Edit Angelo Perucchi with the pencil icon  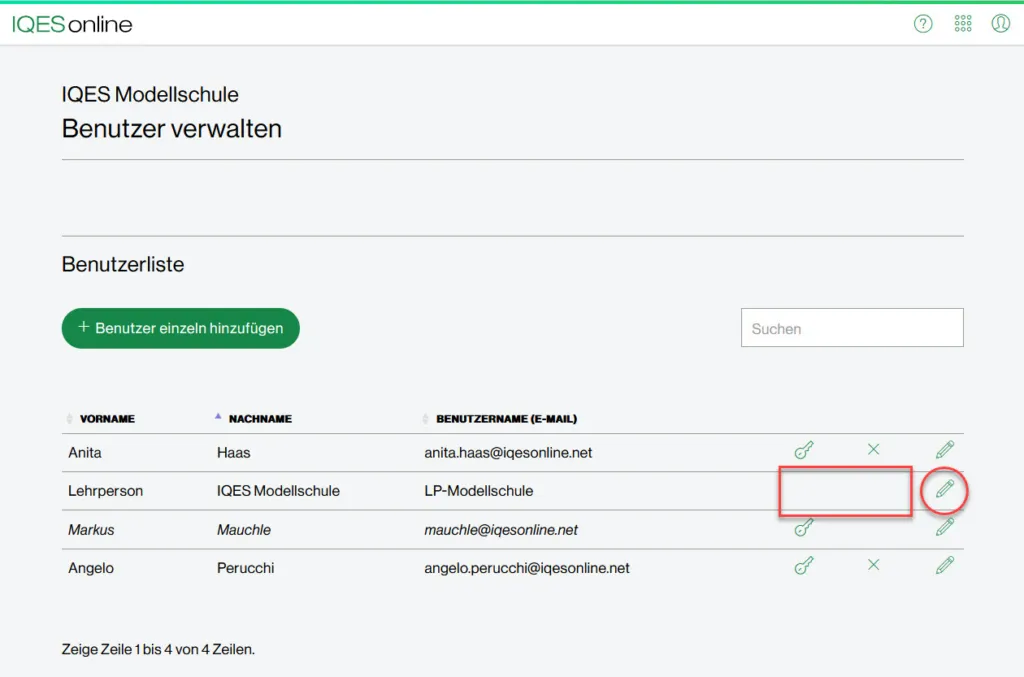point(944,565)
